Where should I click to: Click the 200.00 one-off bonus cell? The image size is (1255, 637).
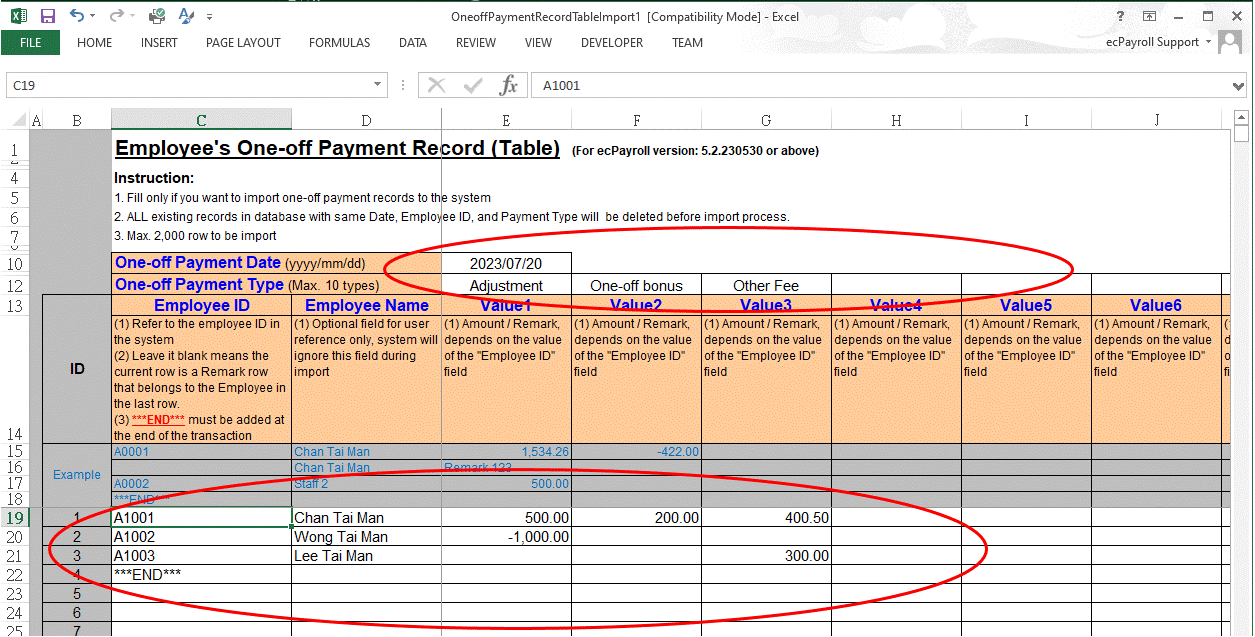pos(636,518)
